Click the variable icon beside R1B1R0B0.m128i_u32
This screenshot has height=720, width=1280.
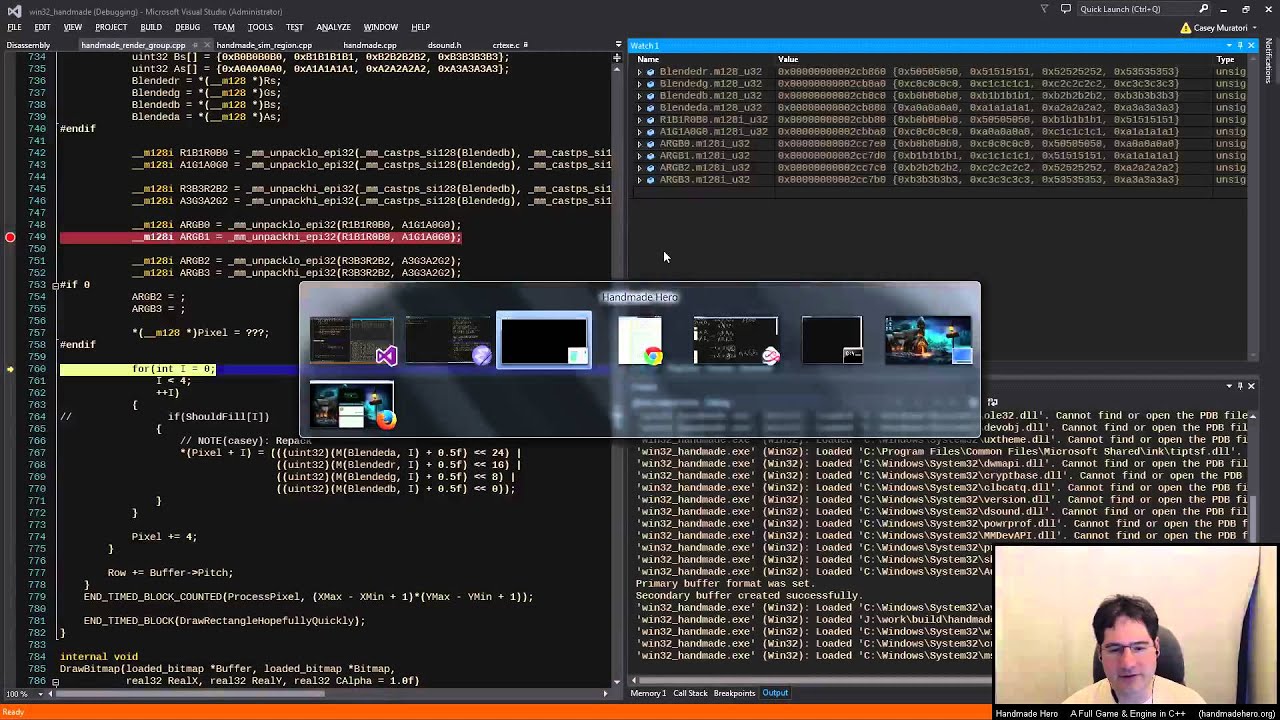(x=651, y=120)
